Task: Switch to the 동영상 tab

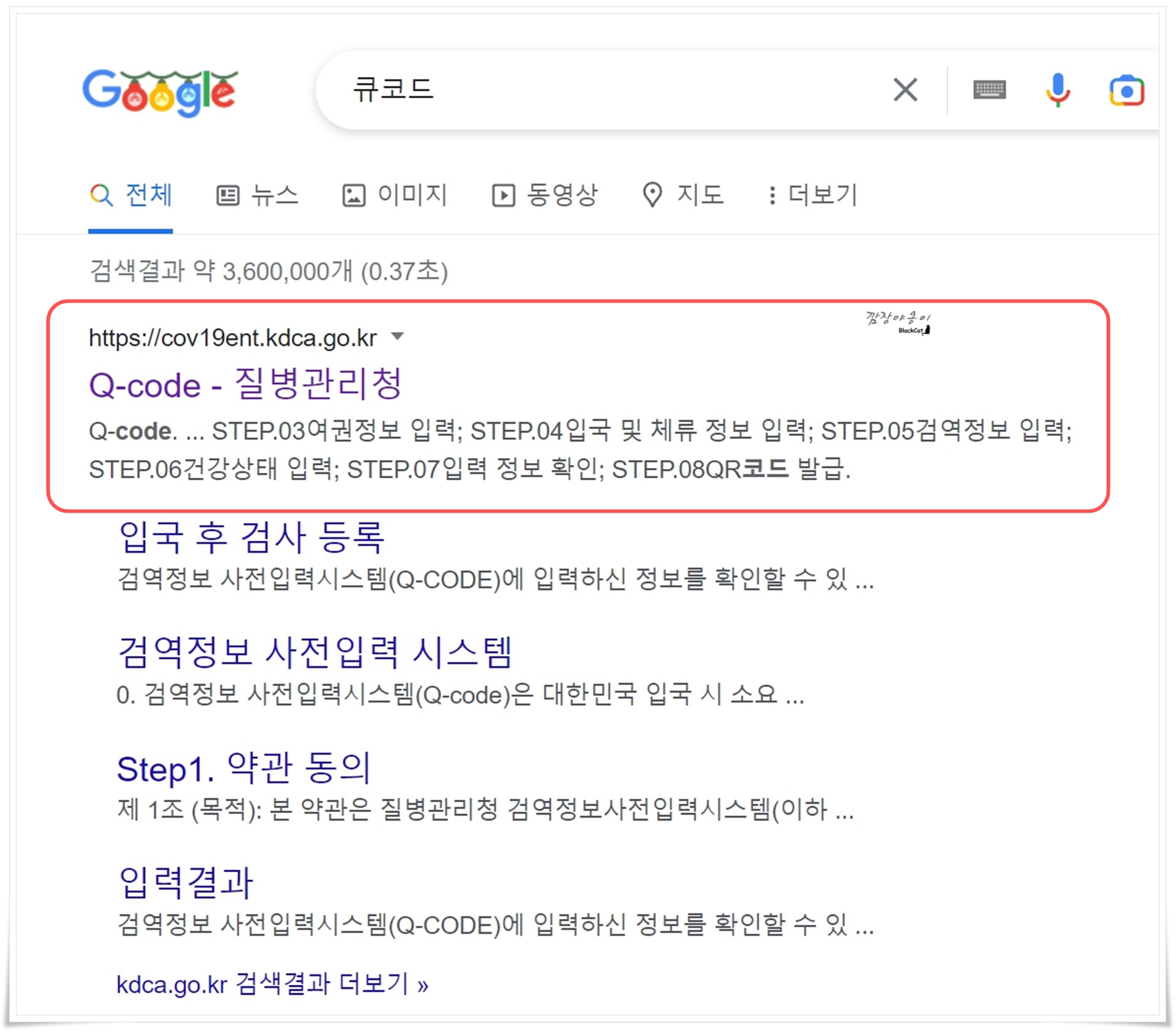Action: (545, 196)
